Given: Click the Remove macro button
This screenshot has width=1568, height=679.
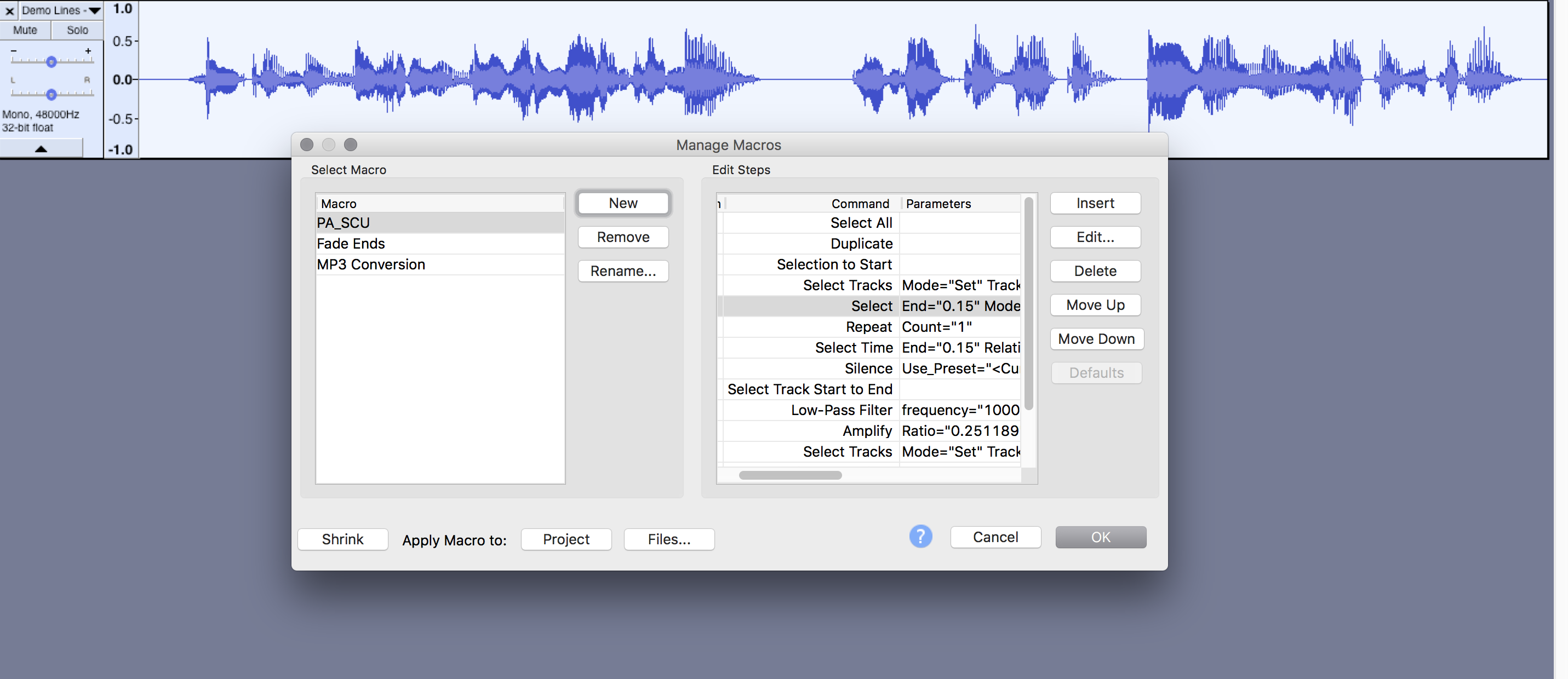Looking at the screenshot, I should coord(622,237).
